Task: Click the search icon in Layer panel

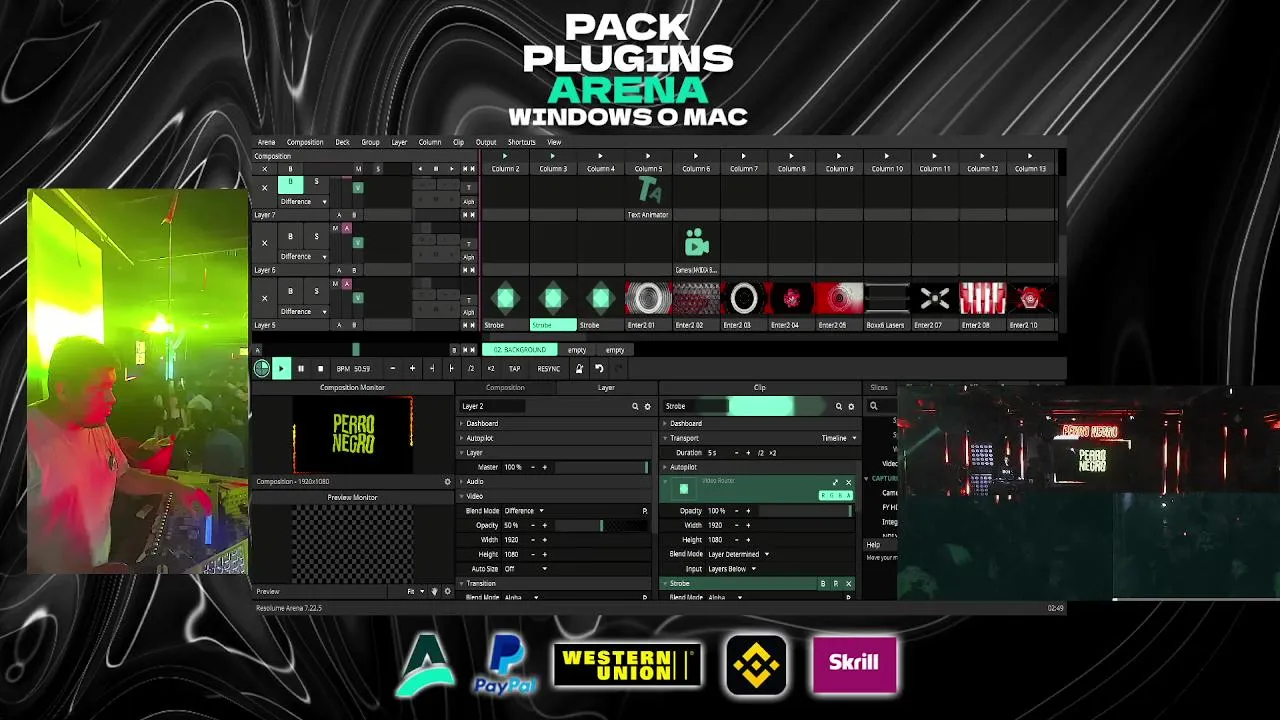Action: click(x=635, y=407)
